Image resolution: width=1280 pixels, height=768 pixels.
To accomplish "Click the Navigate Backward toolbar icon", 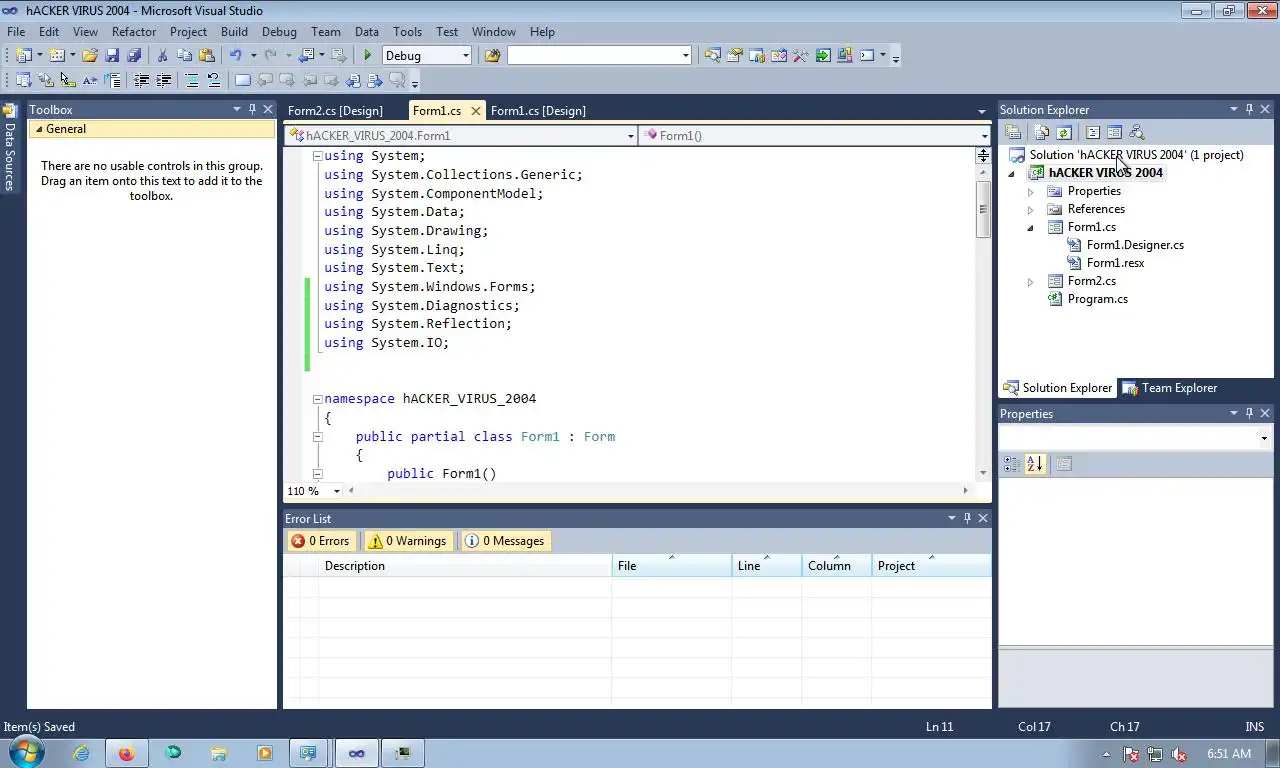I will [x=306, y=55].
